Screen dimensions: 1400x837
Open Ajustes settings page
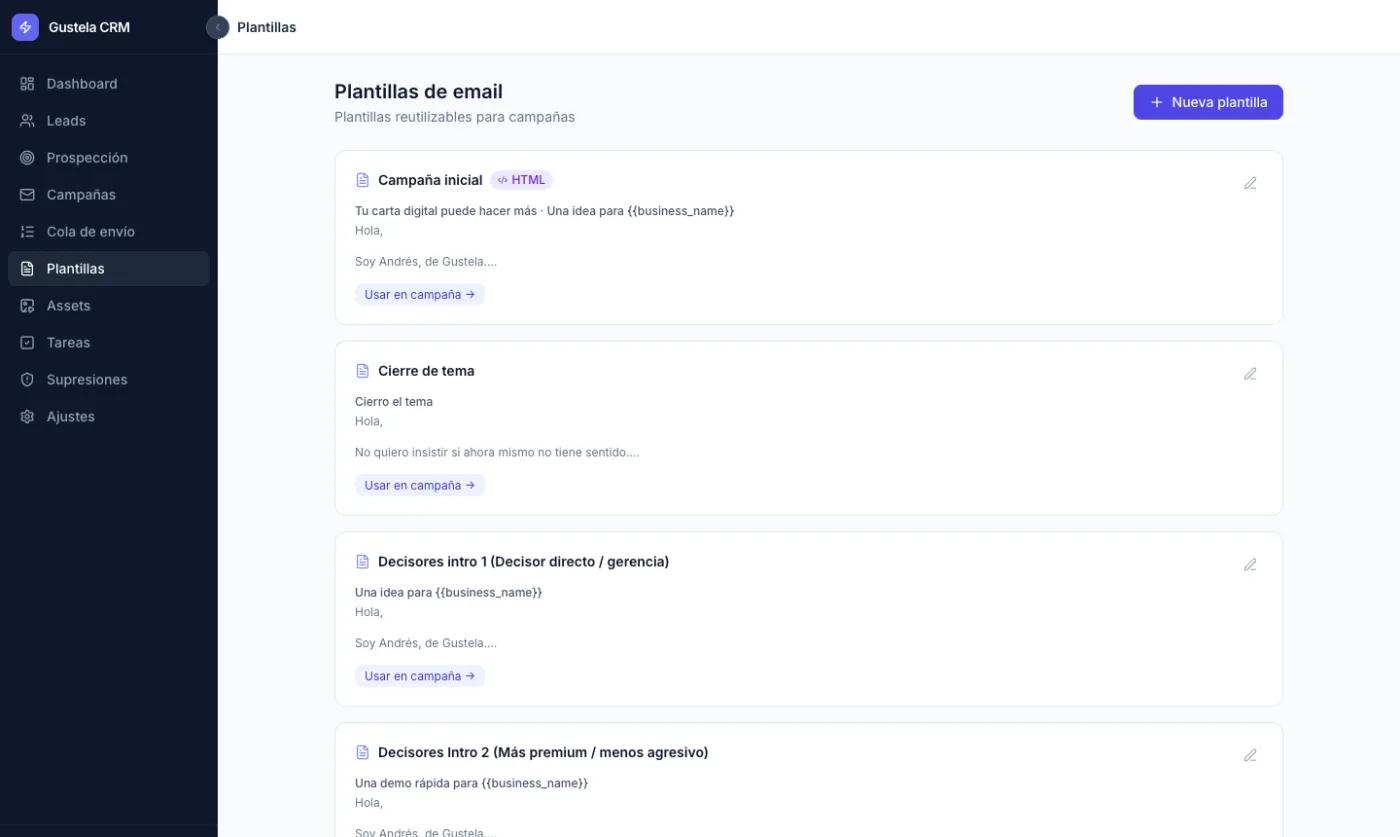pos(109,417)
